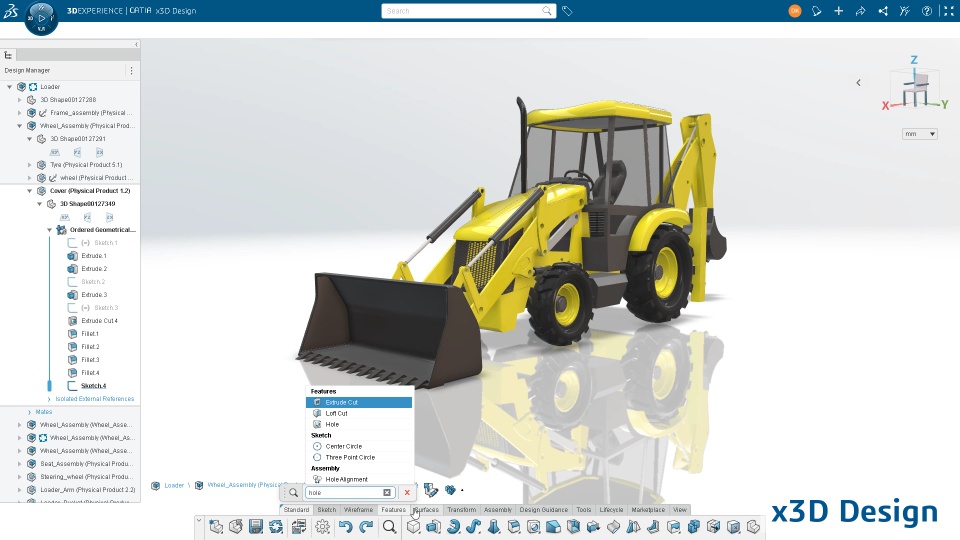Open the help question mark icon
Screen dimensions: 960x540
click(x=927, y=11)
